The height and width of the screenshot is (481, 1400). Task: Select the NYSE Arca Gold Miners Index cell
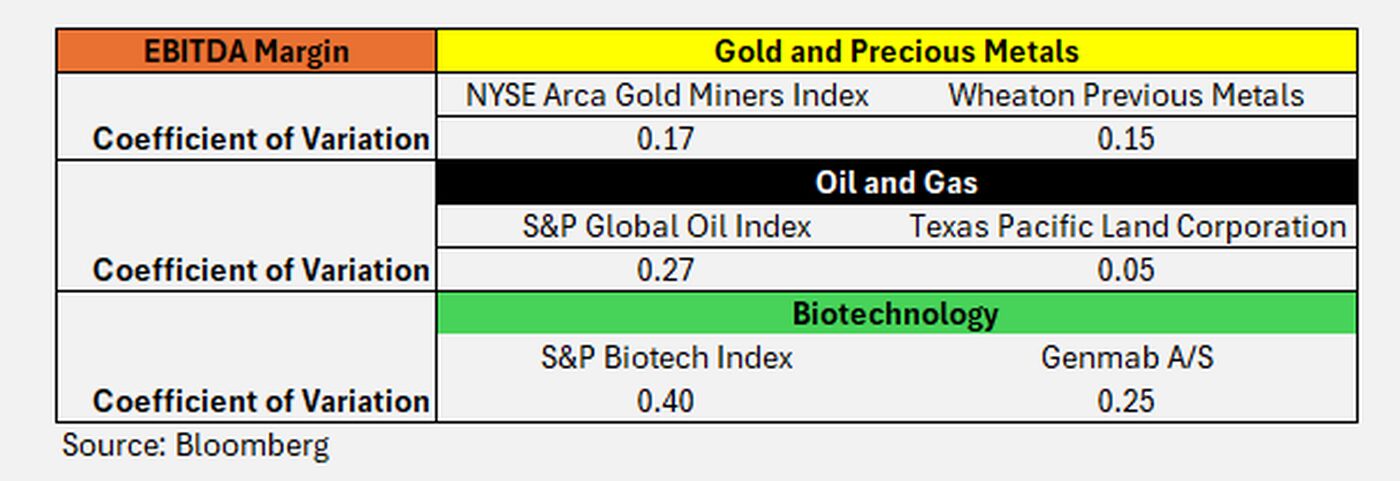coord(667,95)
